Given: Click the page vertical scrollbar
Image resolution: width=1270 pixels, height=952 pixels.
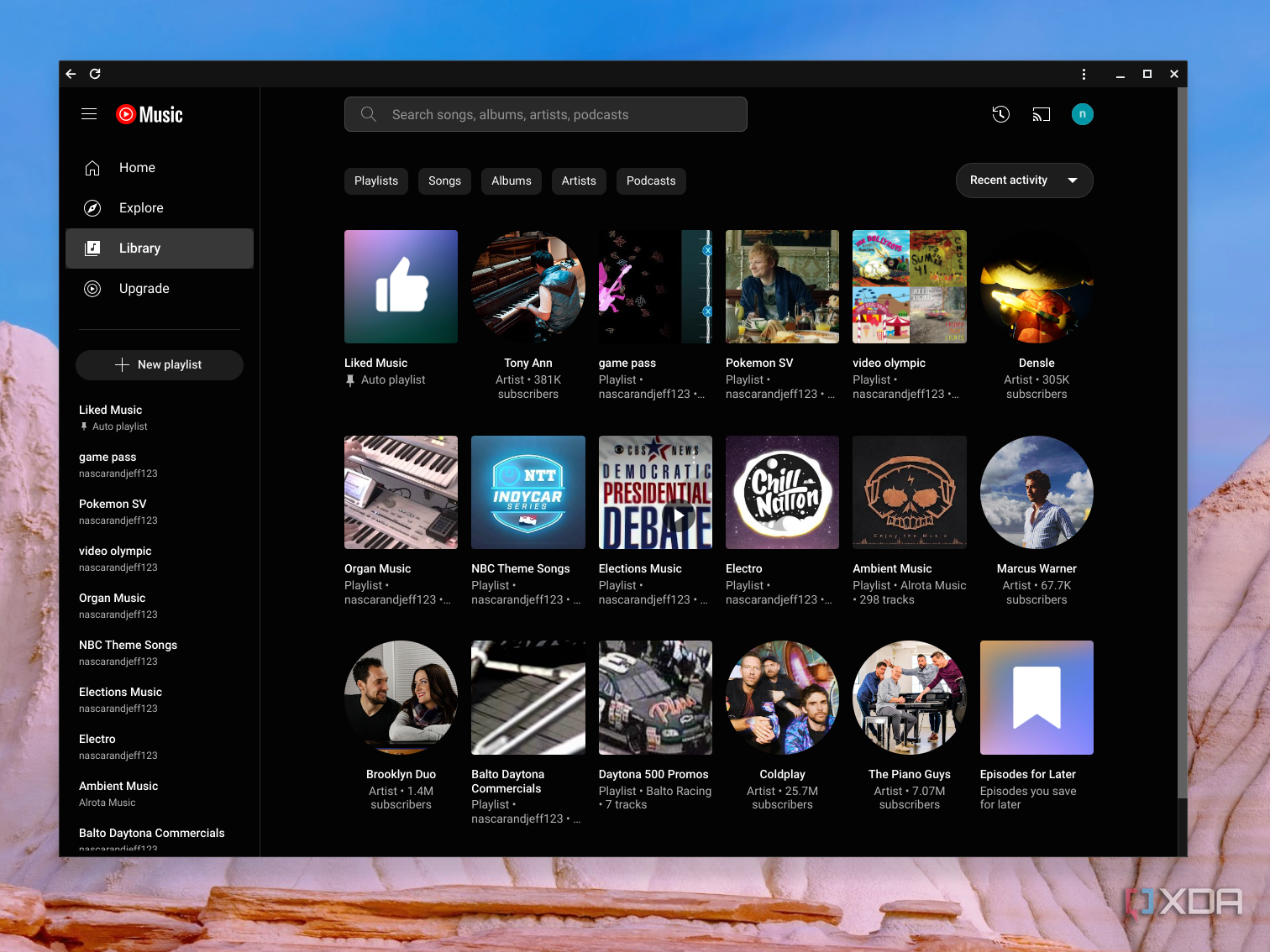Looking at the screenshot, I should click(1182, 442).
